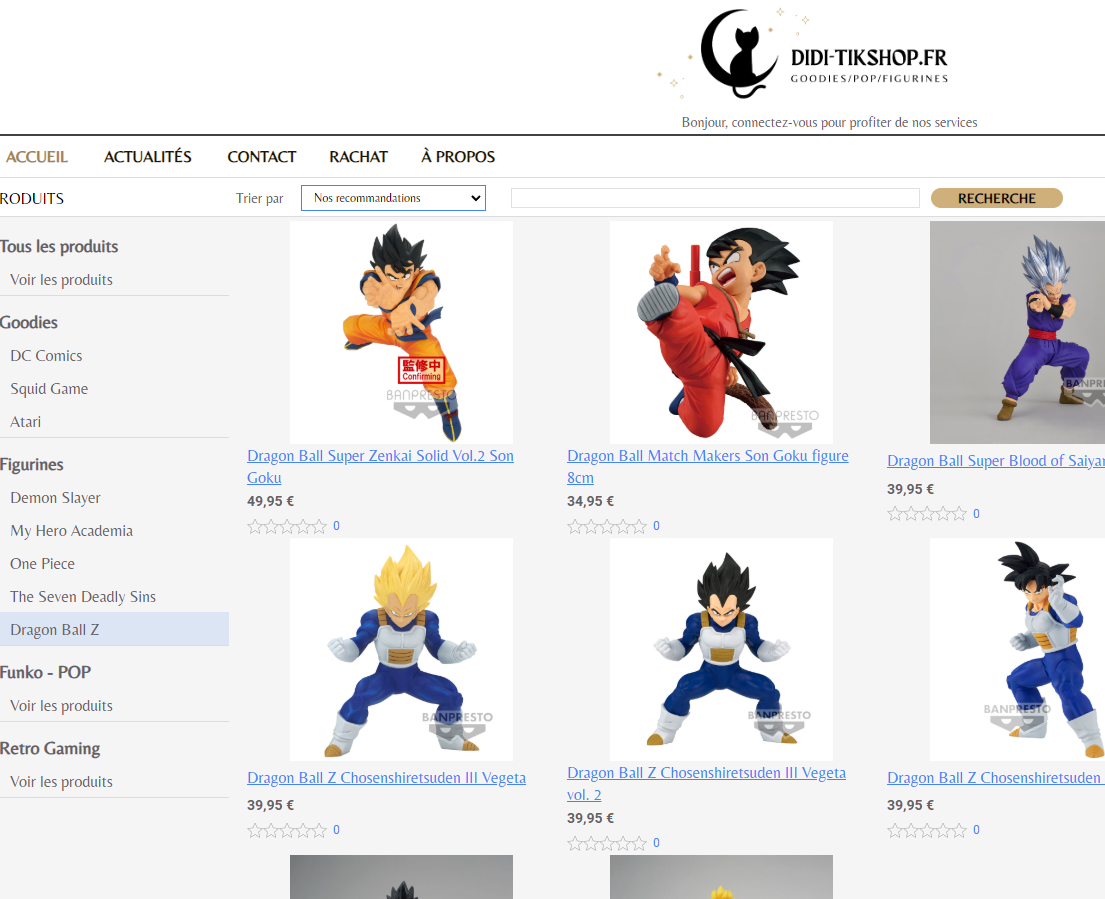1105x899 pixels.
Task: Select the Atari category
Action: (26, 422)
